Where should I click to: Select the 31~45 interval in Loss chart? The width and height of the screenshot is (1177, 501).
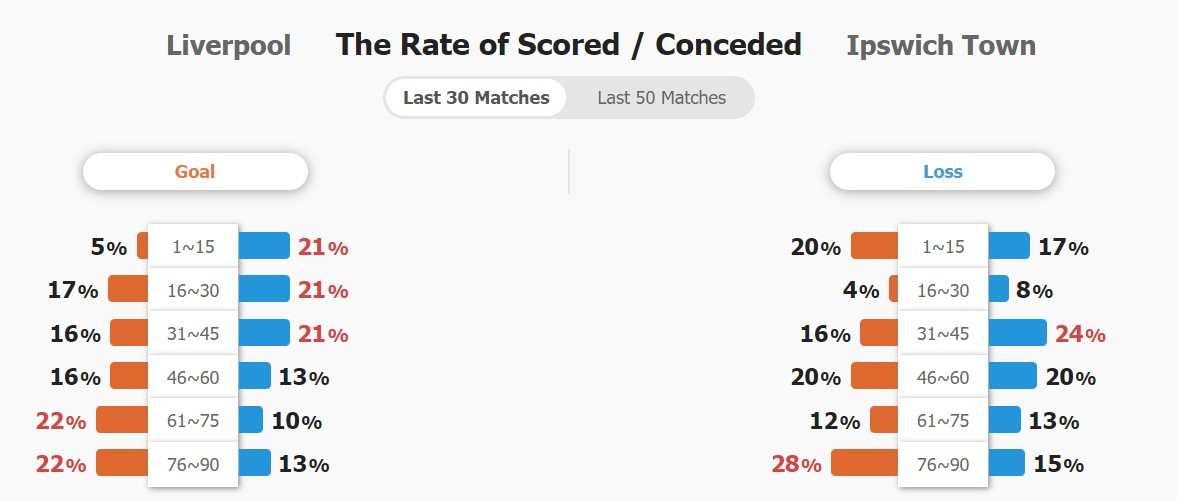click(943, 333)
